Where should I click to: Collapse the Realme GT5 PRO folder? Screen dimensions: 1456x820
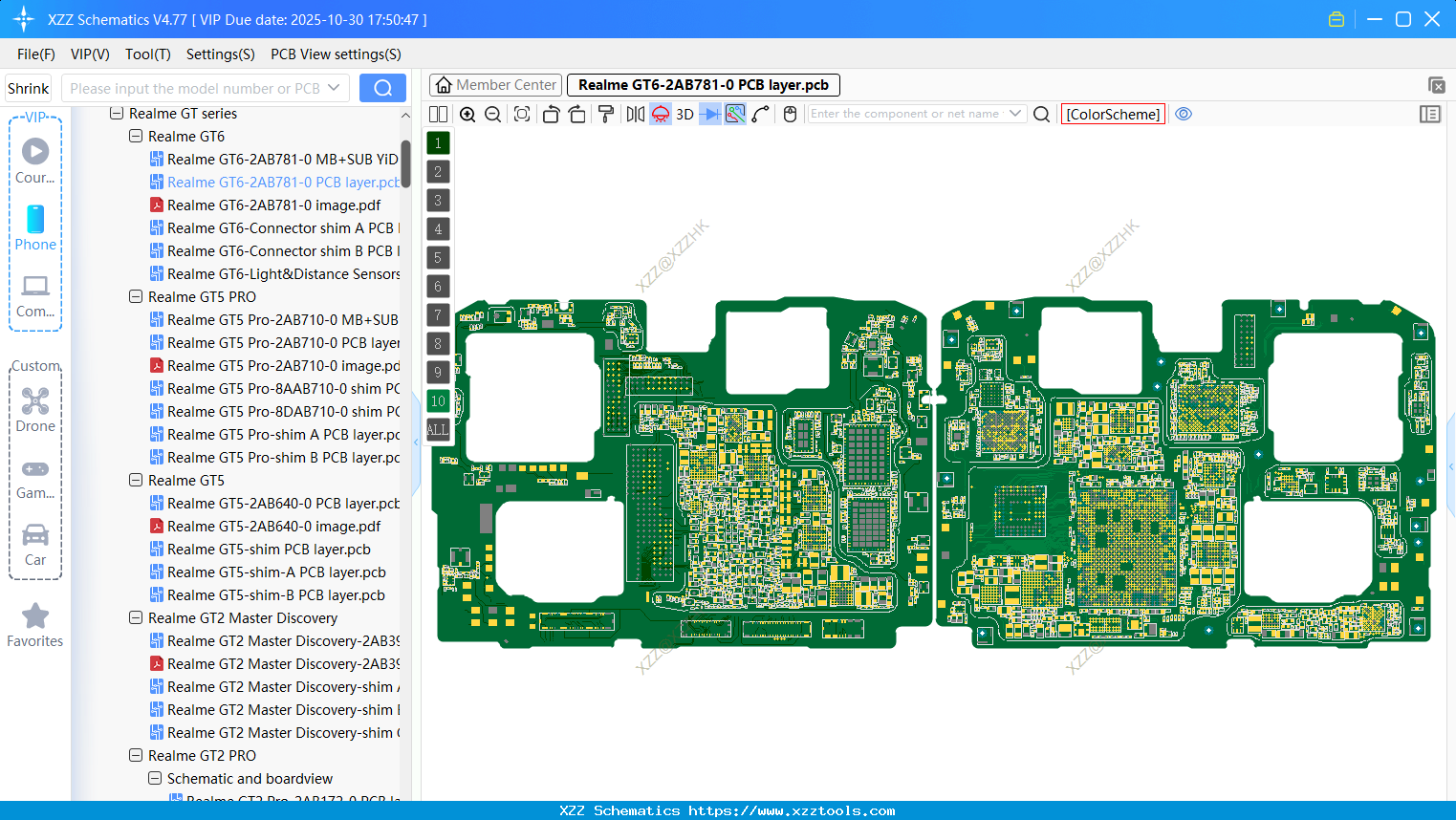(136, 297)
